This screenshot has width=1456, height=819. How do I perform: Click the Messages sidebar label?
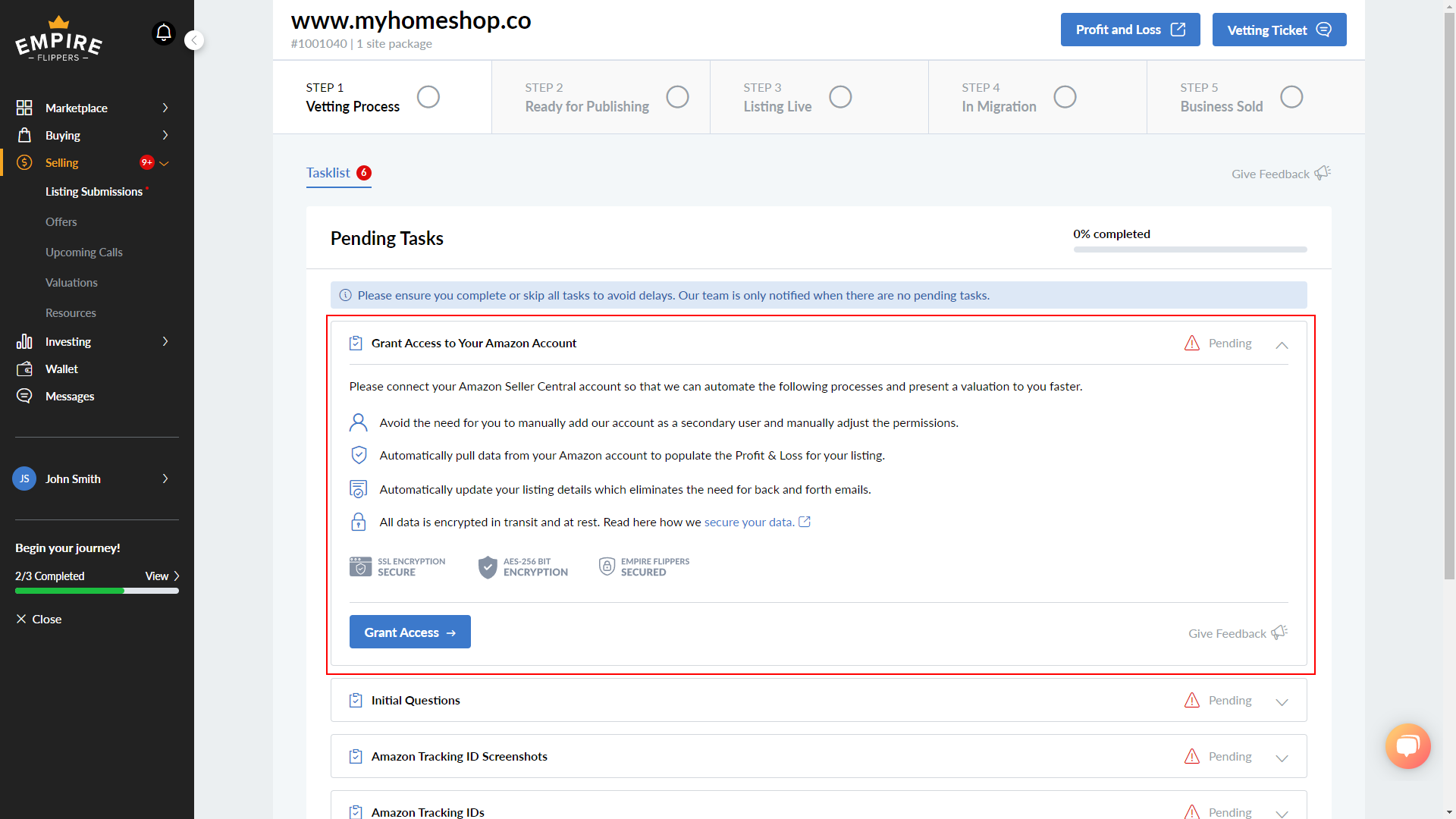(70, 396)
